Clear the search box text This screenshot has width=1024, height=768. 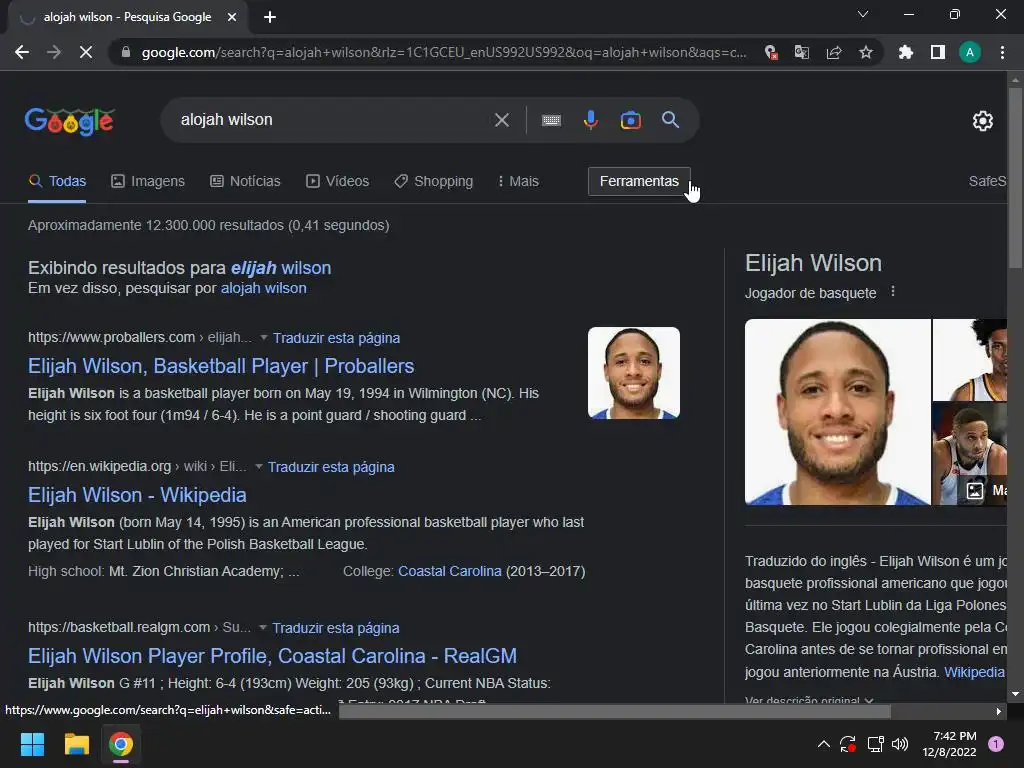[x=502, y=120]
